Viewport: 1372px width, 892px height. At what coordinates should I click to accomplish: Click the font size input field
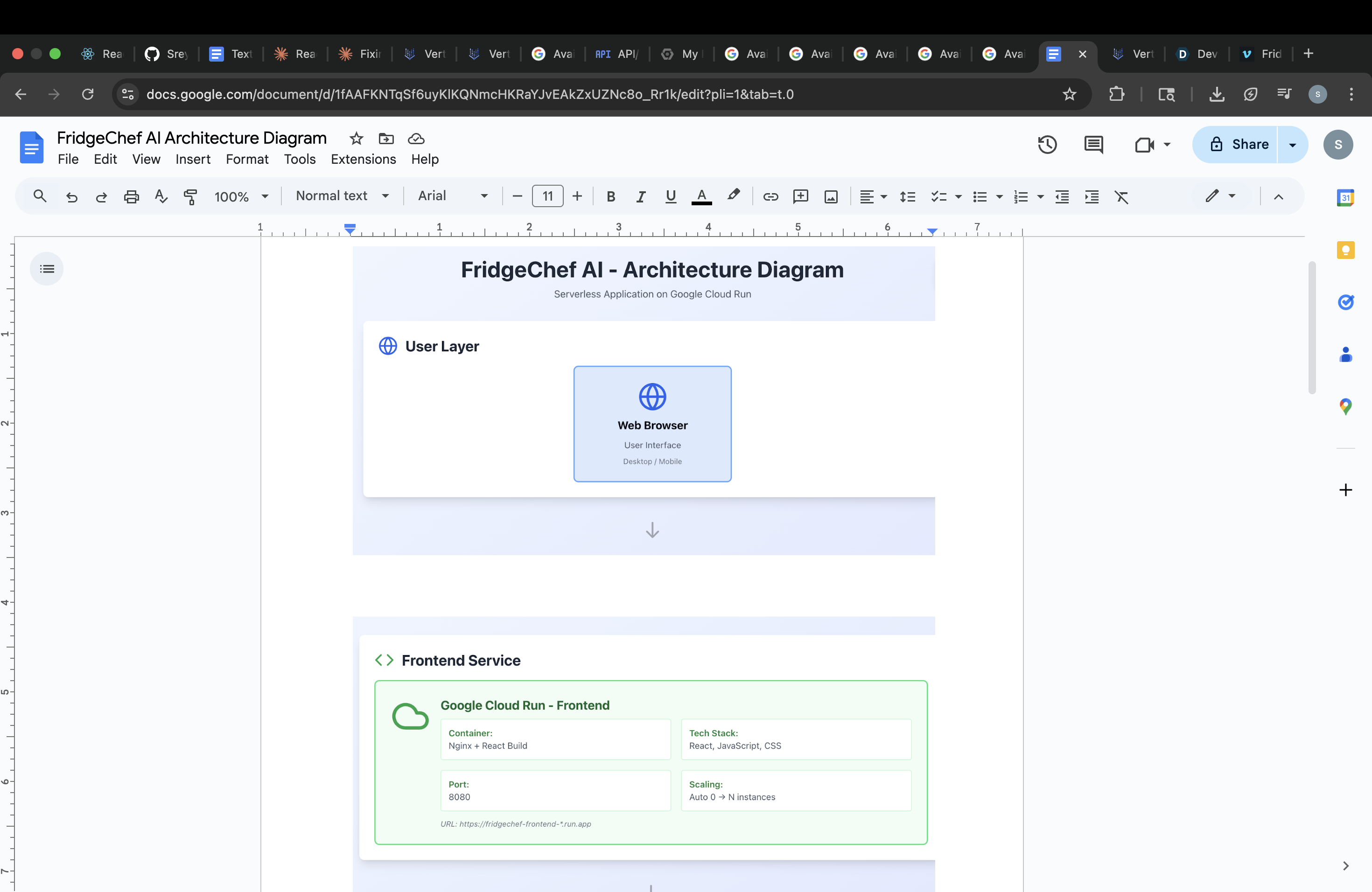[x=547, y=196]
